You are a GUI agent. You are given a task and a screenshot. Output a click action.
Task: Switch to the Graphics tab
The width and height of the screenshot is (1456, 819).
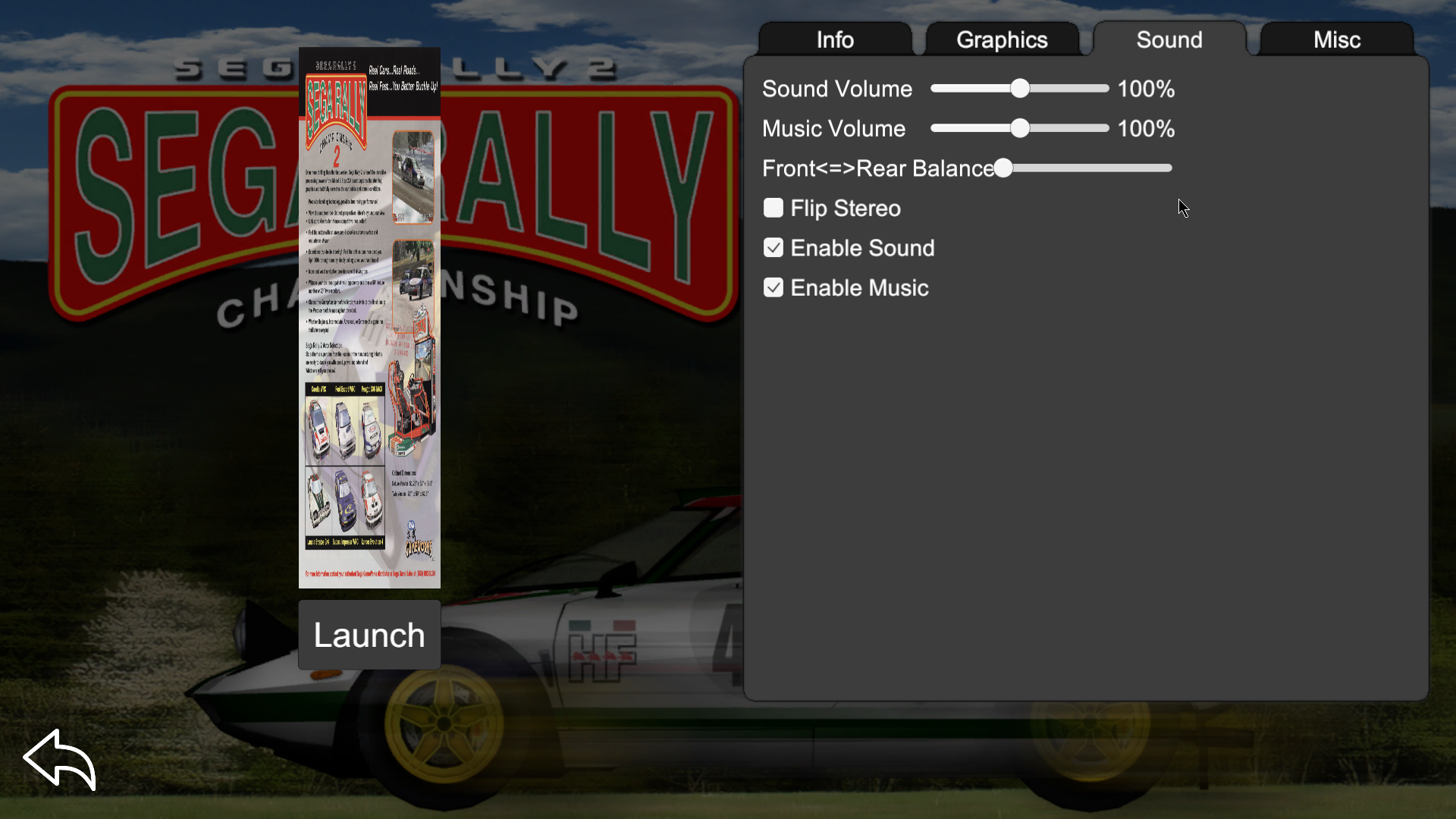pos(1002,39)
